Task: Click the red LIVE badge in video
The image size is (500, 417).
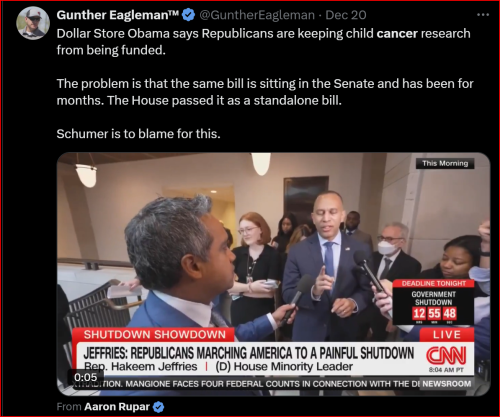Action: click(x=447, y=335)
